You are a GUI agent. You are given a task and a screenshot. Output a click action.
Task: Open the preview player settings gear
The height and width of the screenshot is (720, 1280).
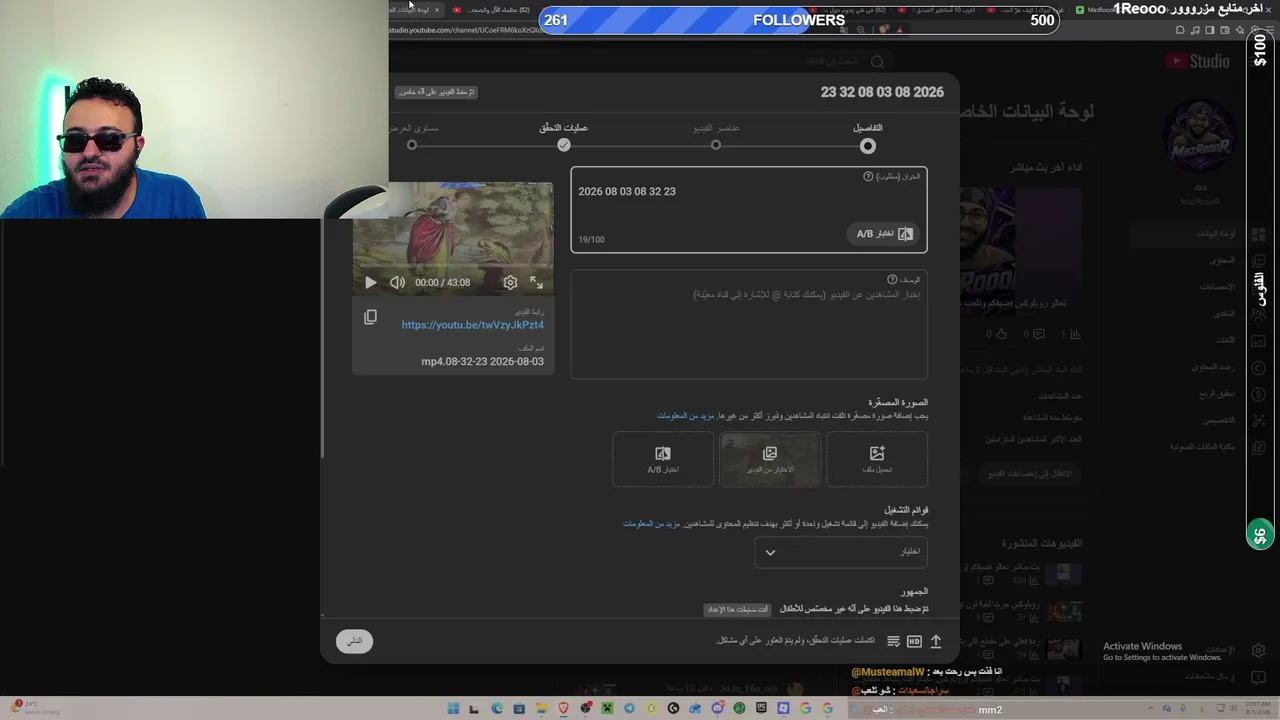(x=510, y=283)
